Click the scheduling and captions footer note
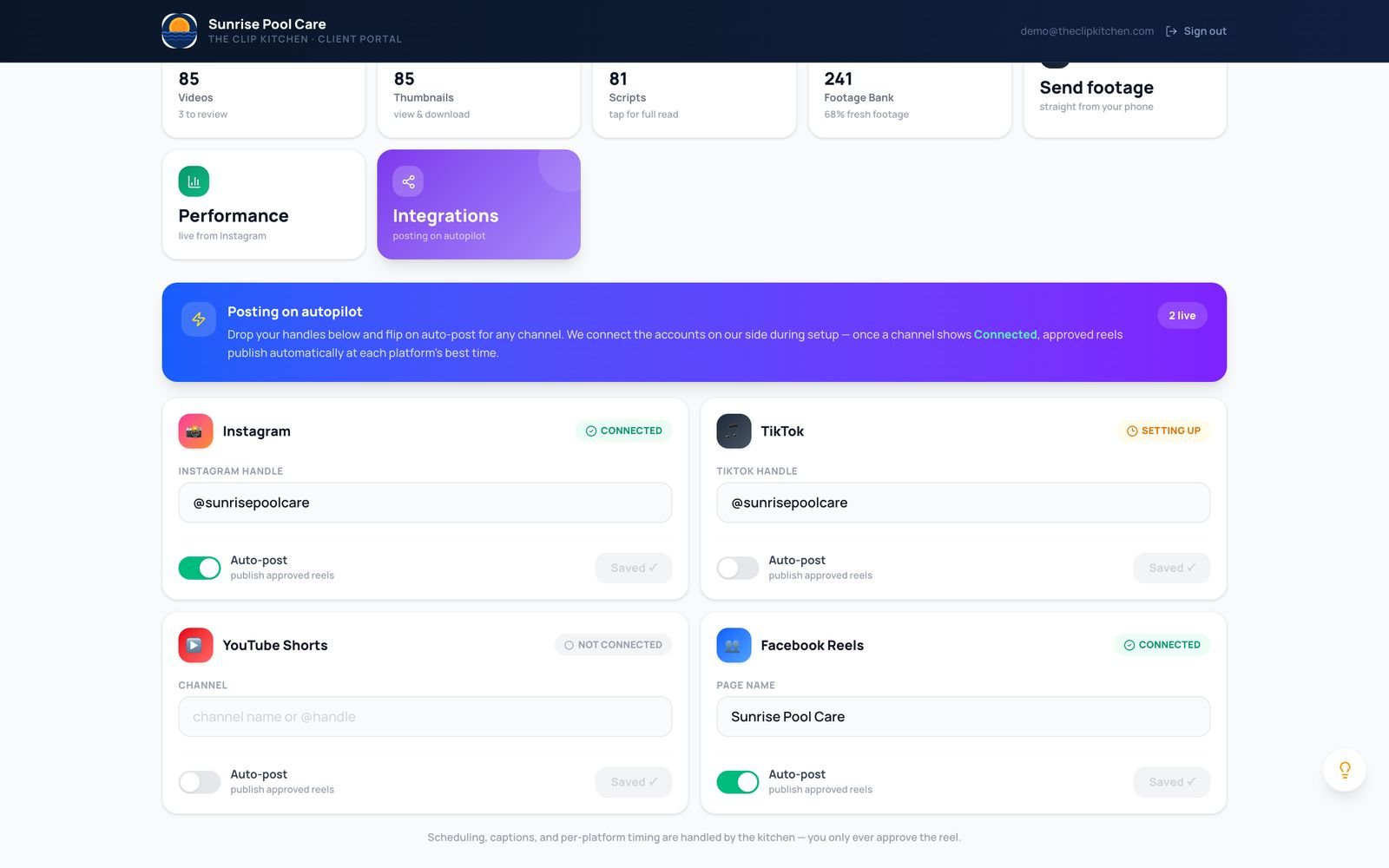The height and width of the screenshot is (868, 1389). coord(694,838)
